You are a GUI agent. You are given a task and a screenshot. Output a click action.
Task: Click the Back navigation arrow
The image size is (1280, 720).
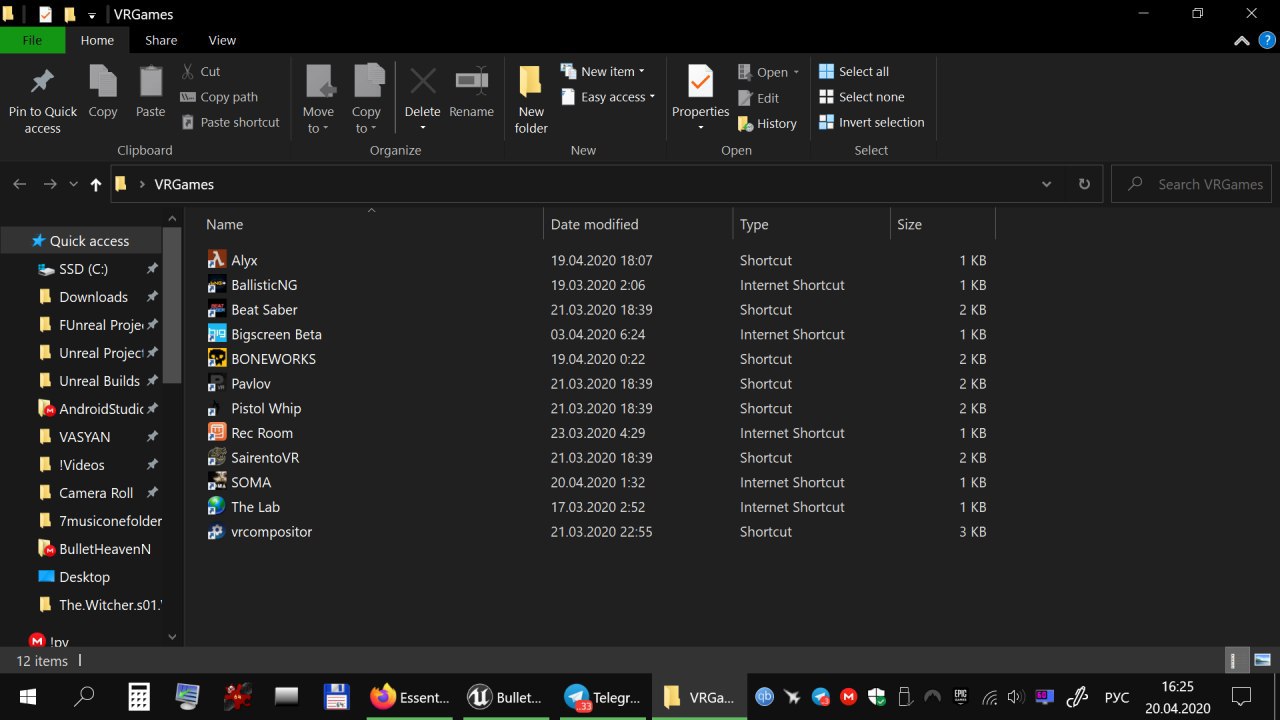tap(19, 184)
